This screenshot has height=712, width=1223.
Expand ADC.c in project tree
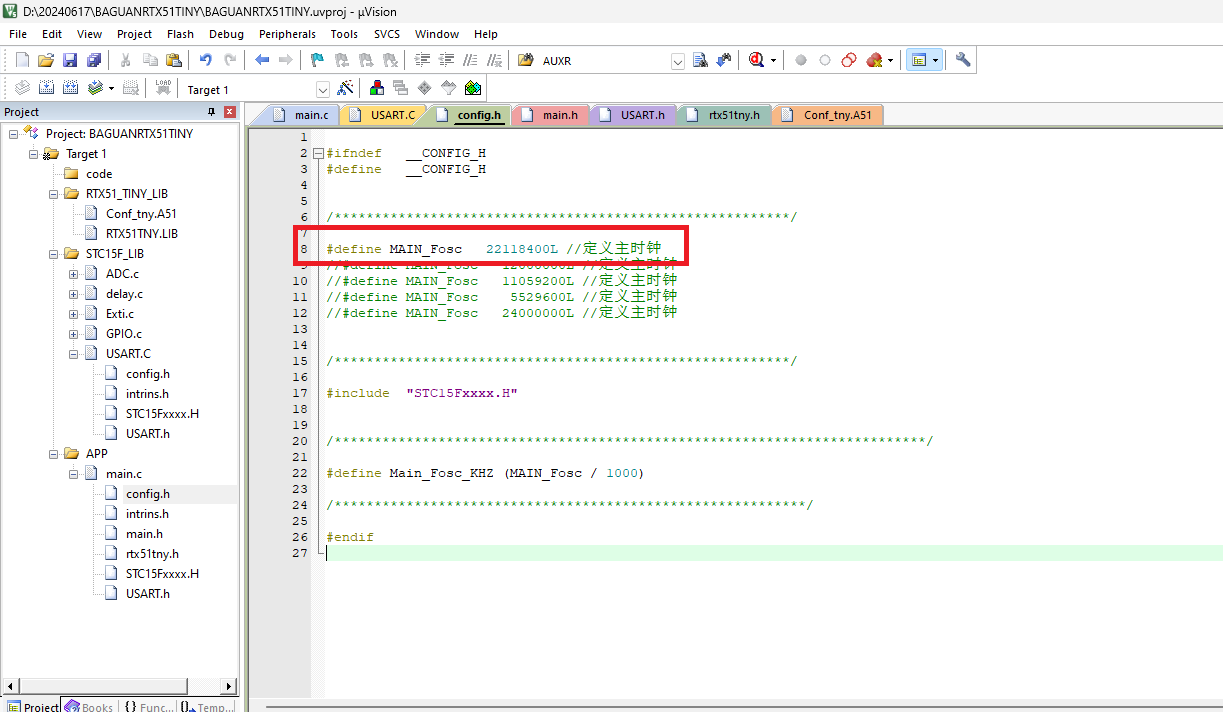coord(73,273)
